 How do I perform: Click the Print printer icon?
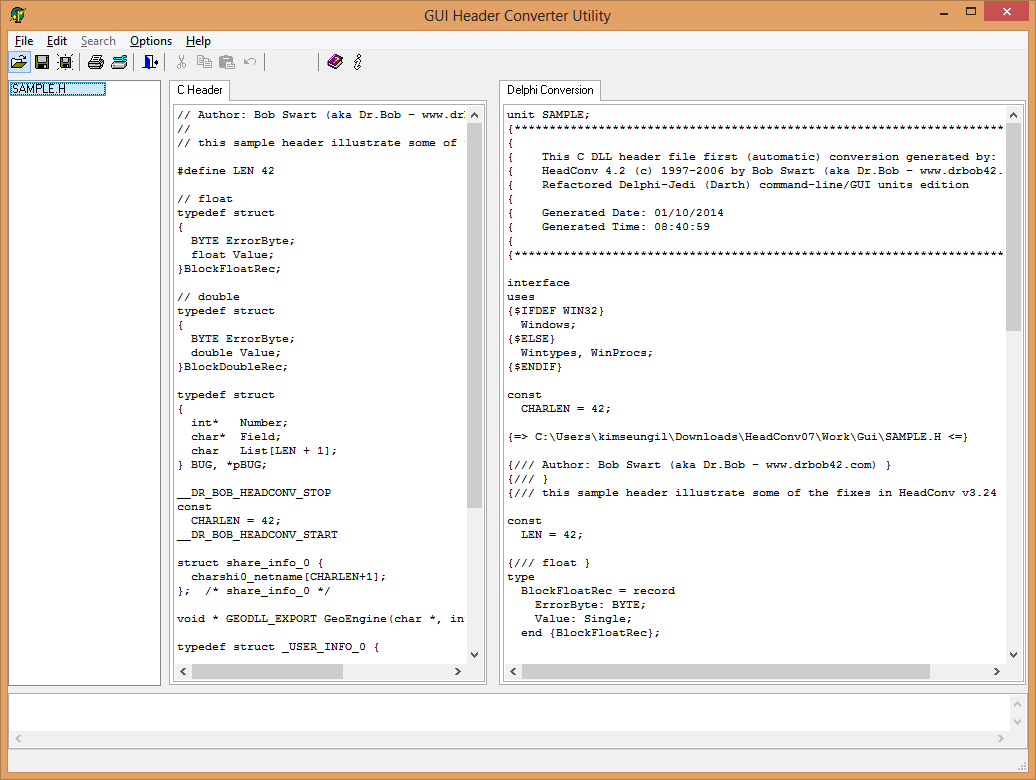96,62
